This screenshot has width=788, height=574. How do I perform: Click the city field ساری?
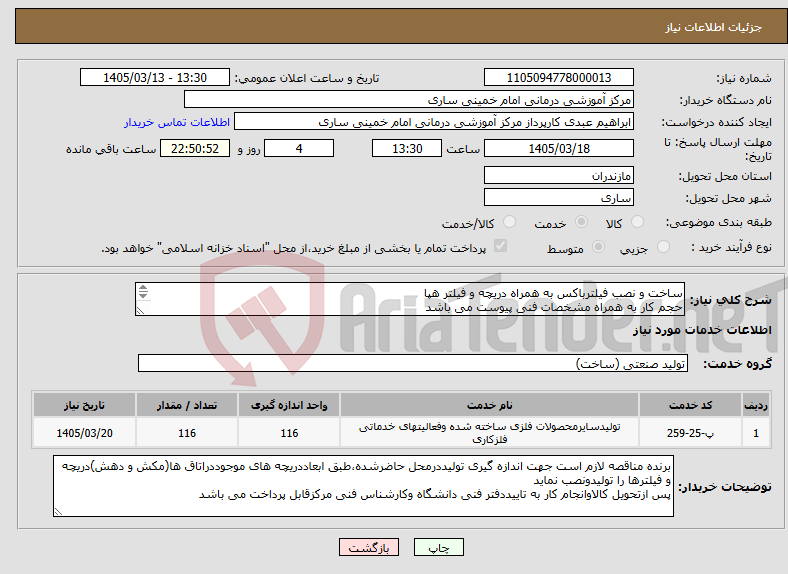(558, 198)
